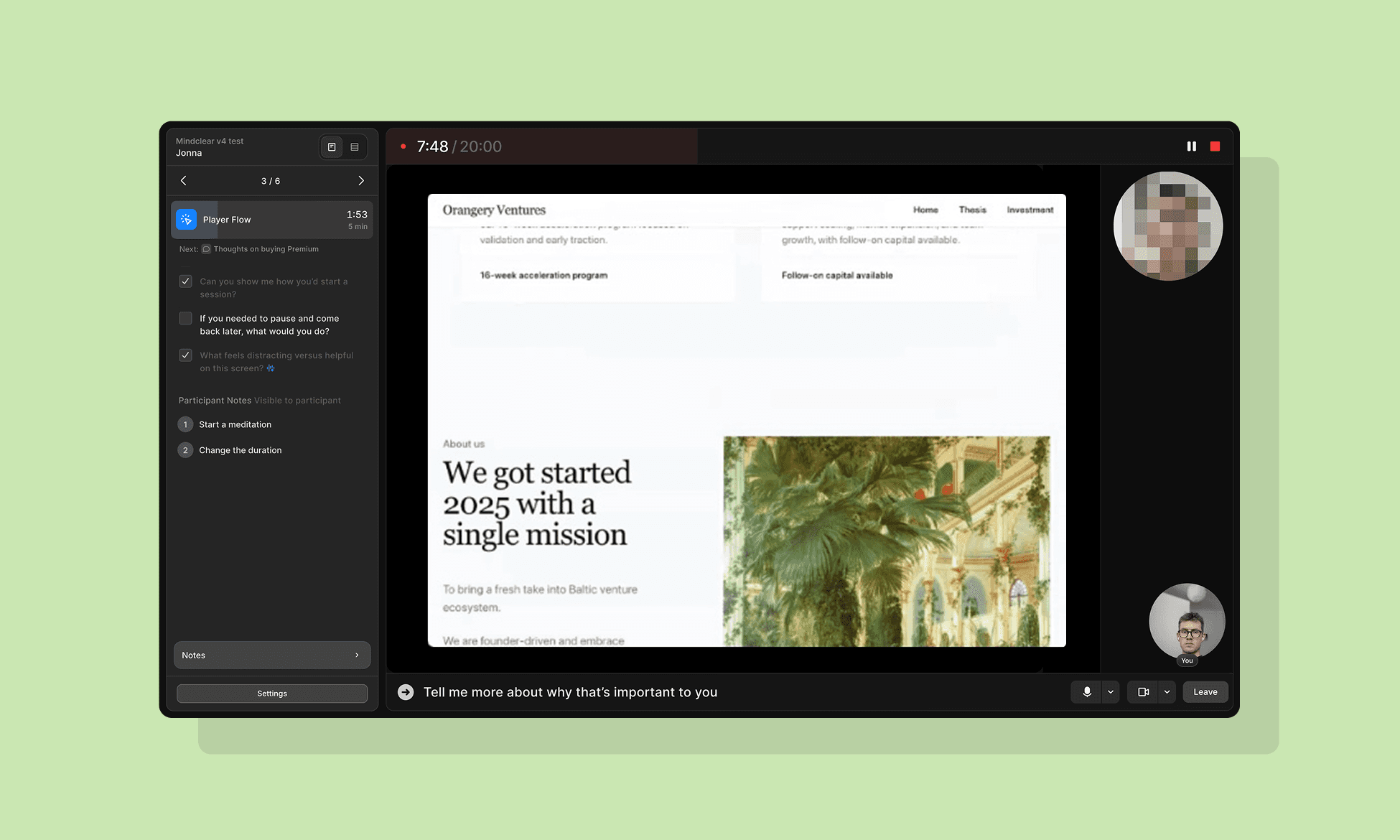Select the Player Flow task row
Viewport: 1400px width, 840px height.
click(272, 220)
